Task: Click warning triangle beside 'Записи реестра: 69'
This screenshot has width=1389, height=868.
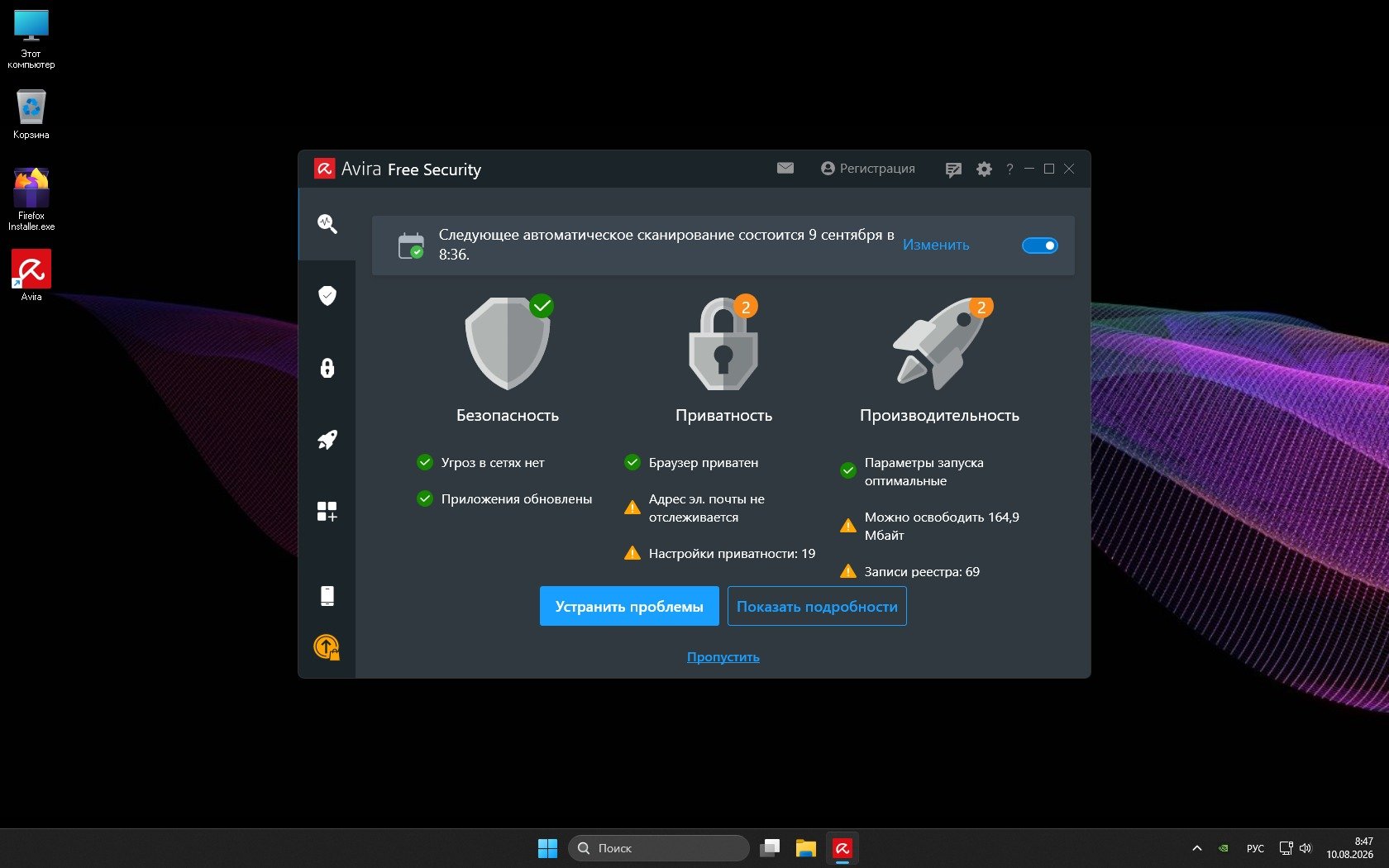Action: (848, 571)
